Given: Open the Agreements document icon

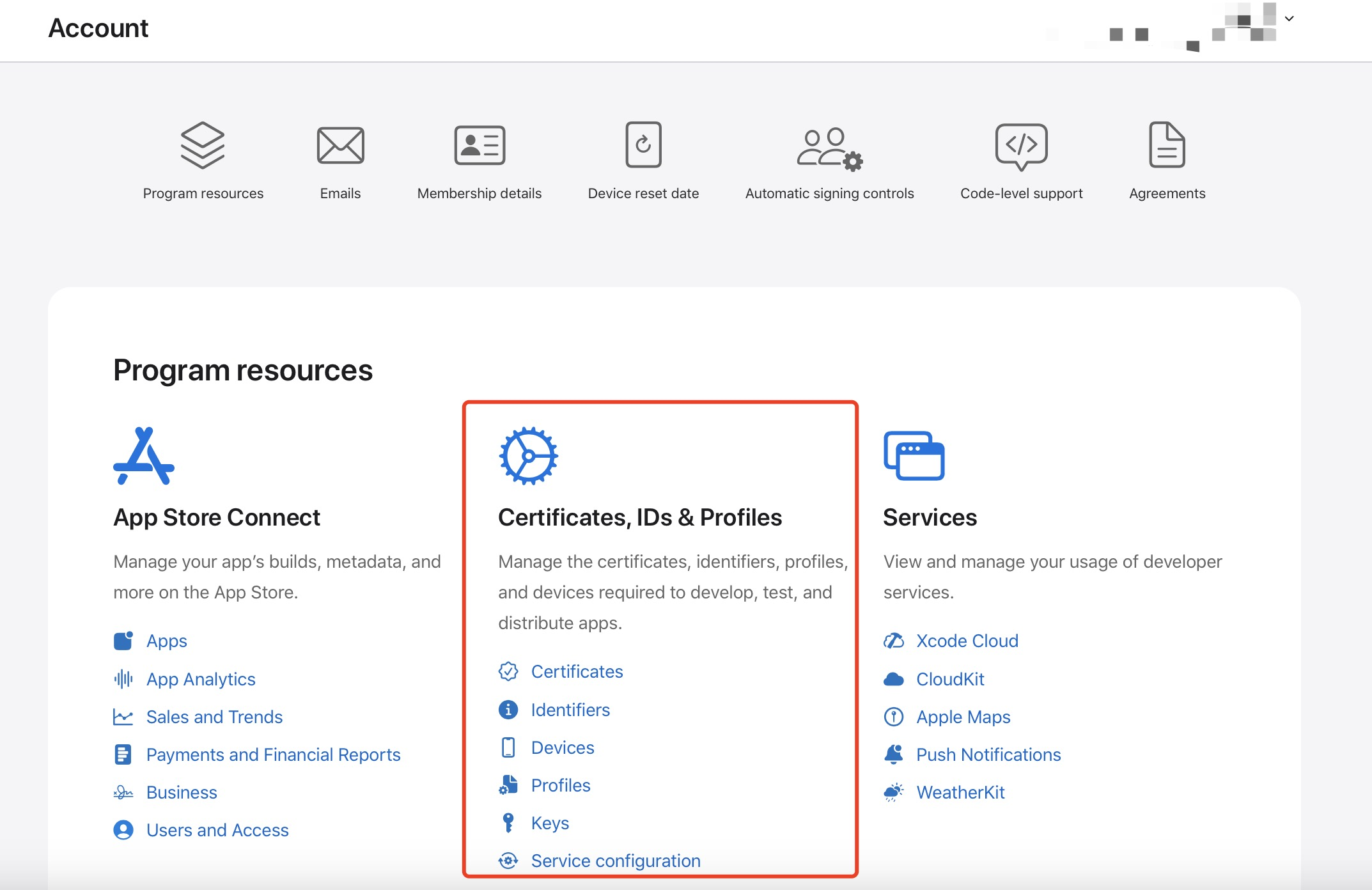Looking at the screenshot, I should click(x=1167, y=144).
